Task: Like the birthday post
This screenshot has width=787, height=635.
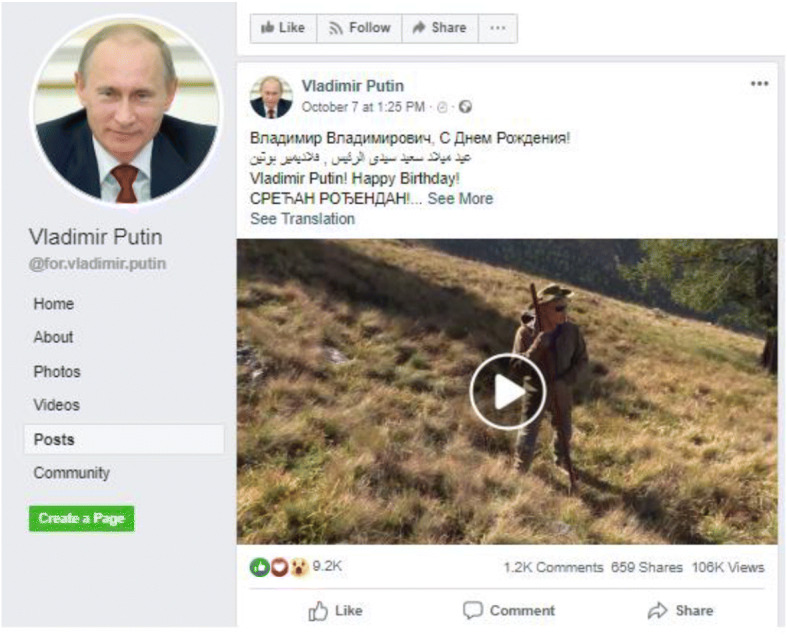Action: coord(335,610)
